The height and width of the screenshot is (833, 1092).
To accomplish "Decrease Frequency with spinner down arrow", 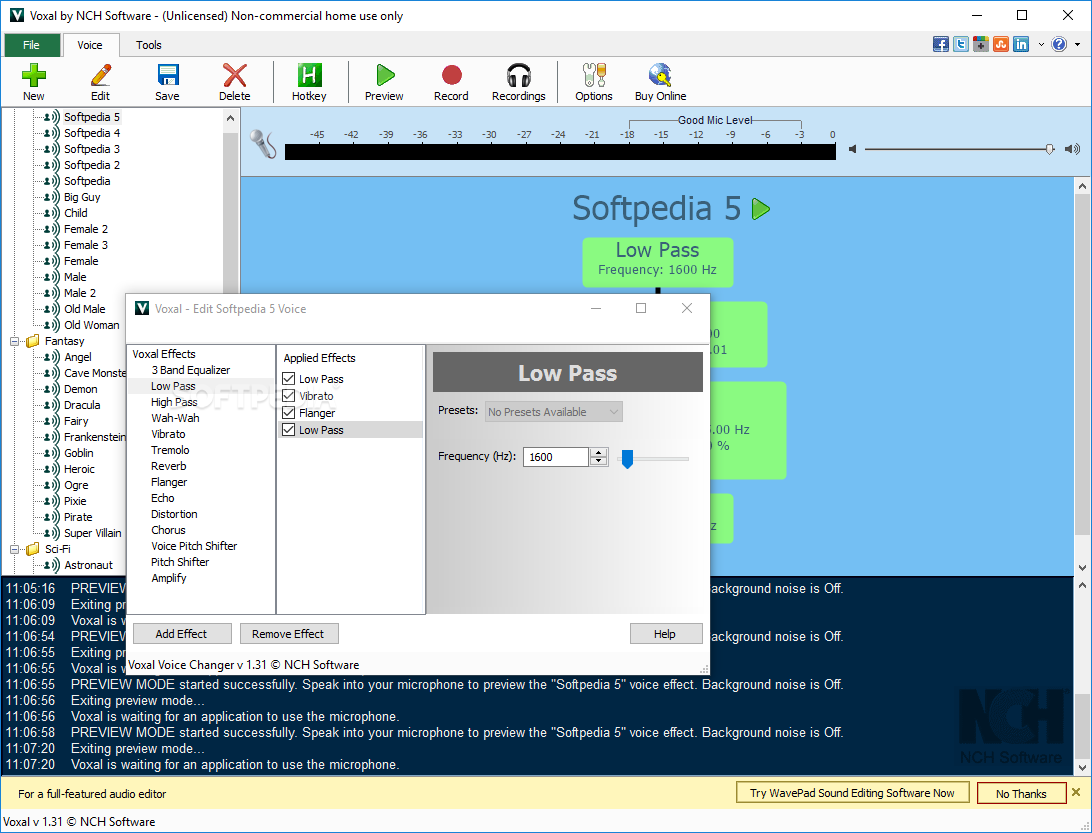I will [x=598, y=461].
